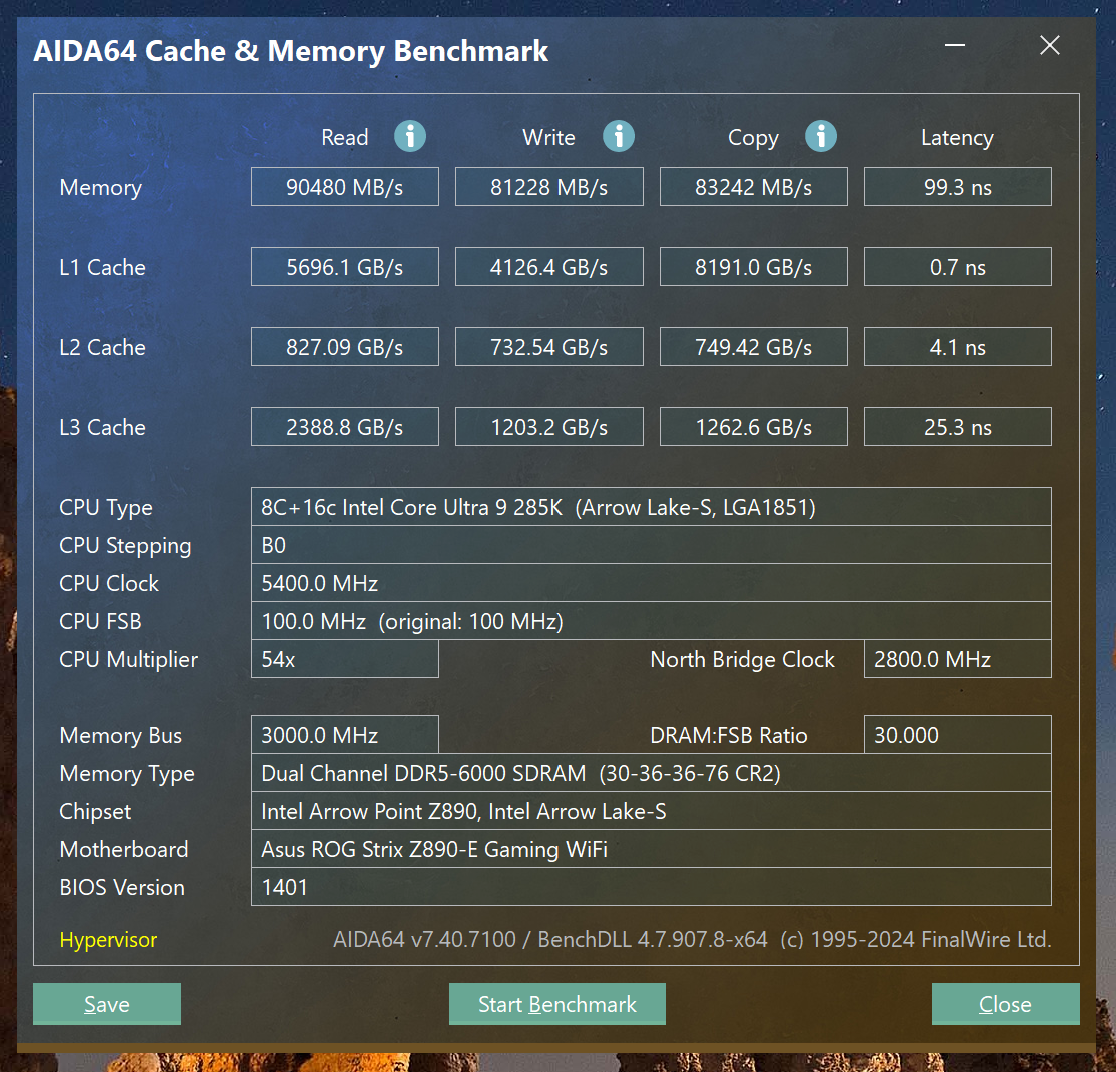Click the DRAM:FSB Ratio label
Viewport: 1116px width, 1072px height.
point(729,735)
